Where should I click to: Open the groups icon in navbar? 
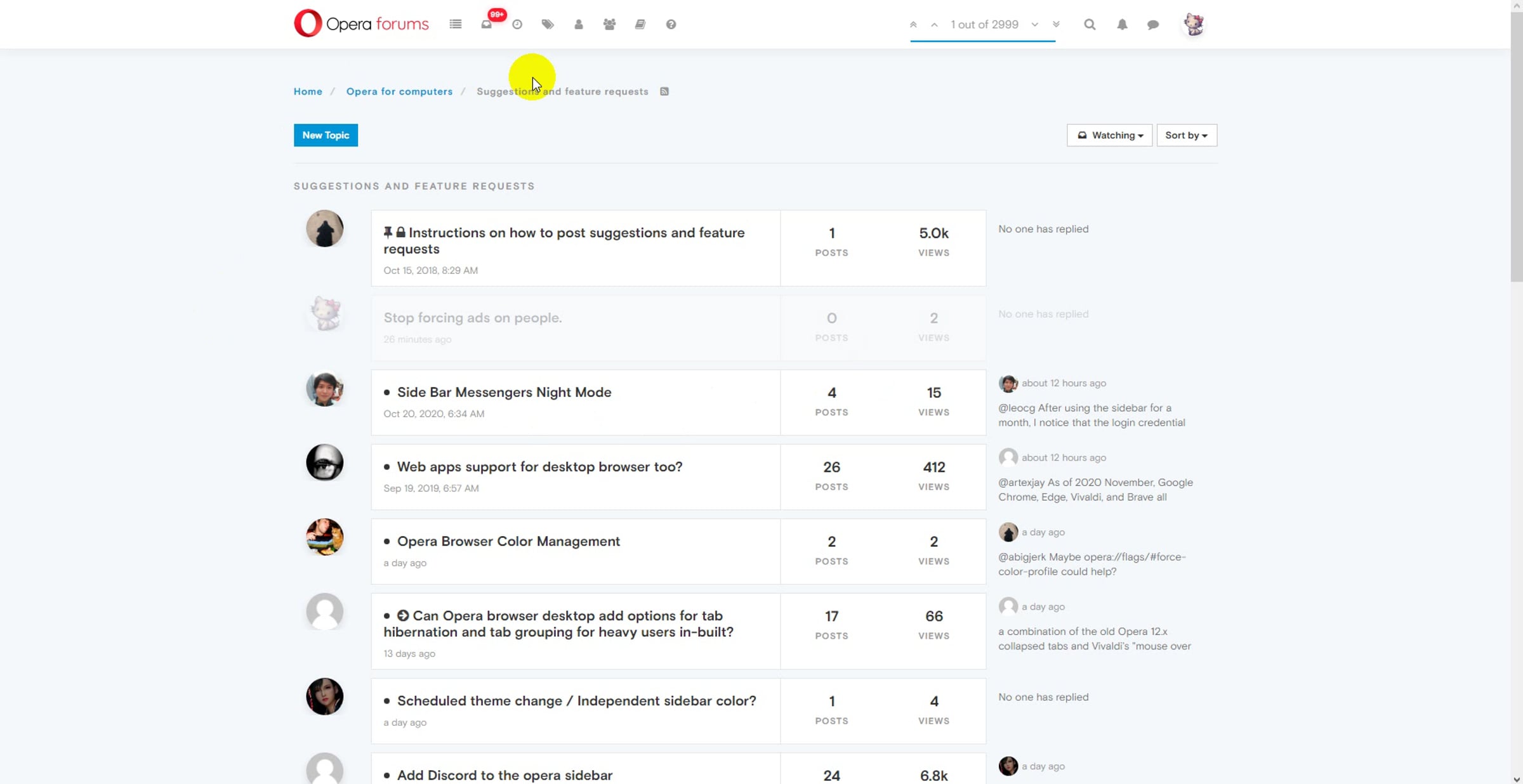pos(609,24)
